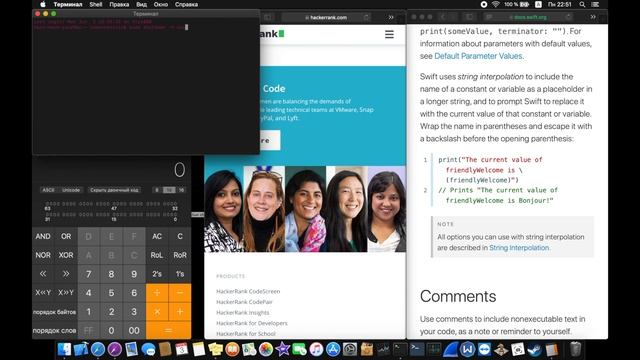
Task: Click the XOR calculator key
Action: click(66, 255)
